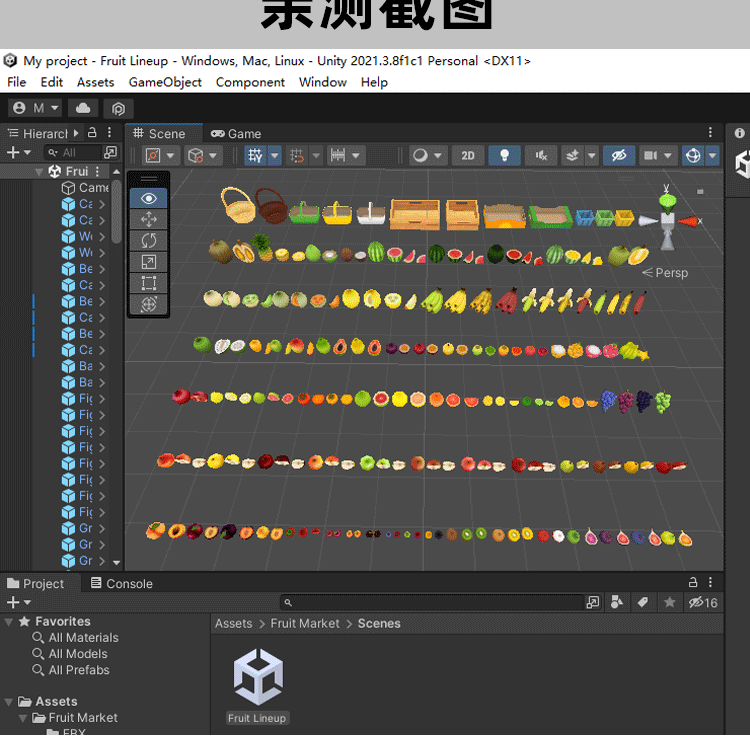Click the cloud services icon
This screenshot has height=746, width=750.
pos(83,108)
